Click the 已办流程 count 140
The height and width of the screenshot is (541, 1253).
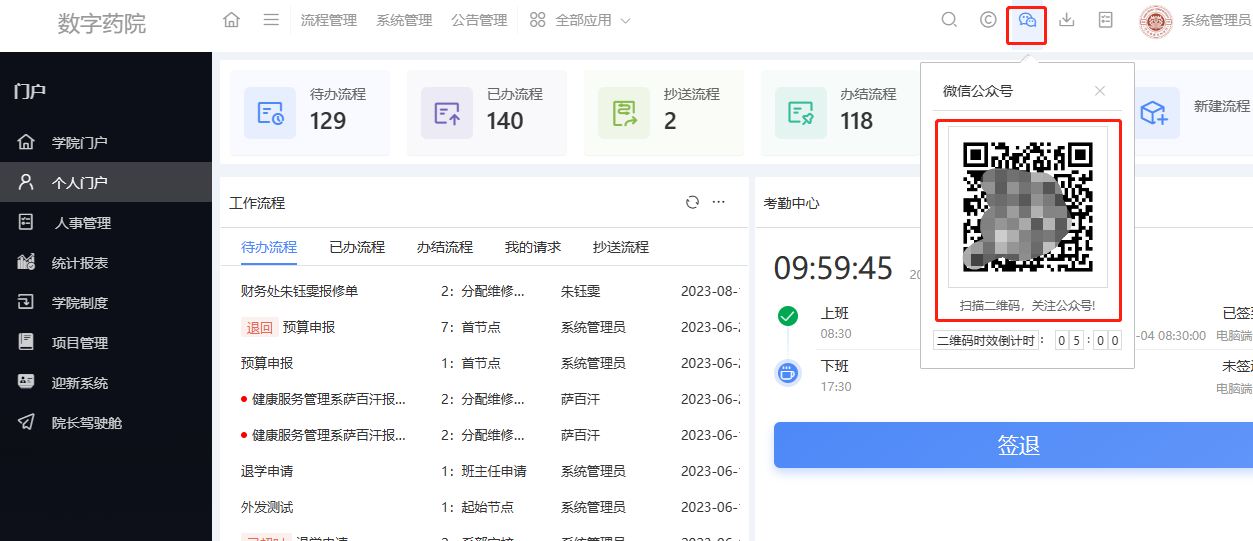tap(505, 121)
